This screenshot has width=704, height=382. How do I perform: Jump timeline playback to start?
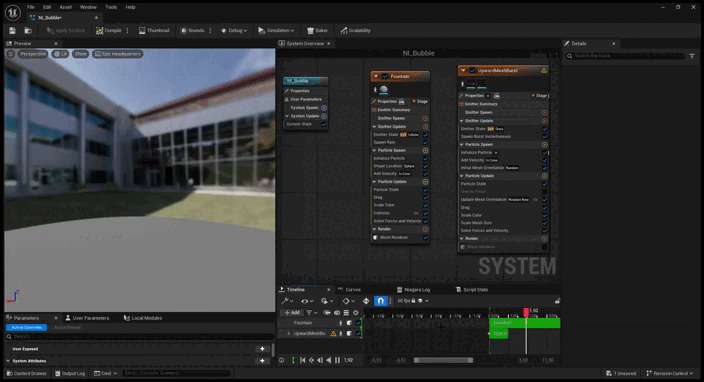click(x=303, y=360)
